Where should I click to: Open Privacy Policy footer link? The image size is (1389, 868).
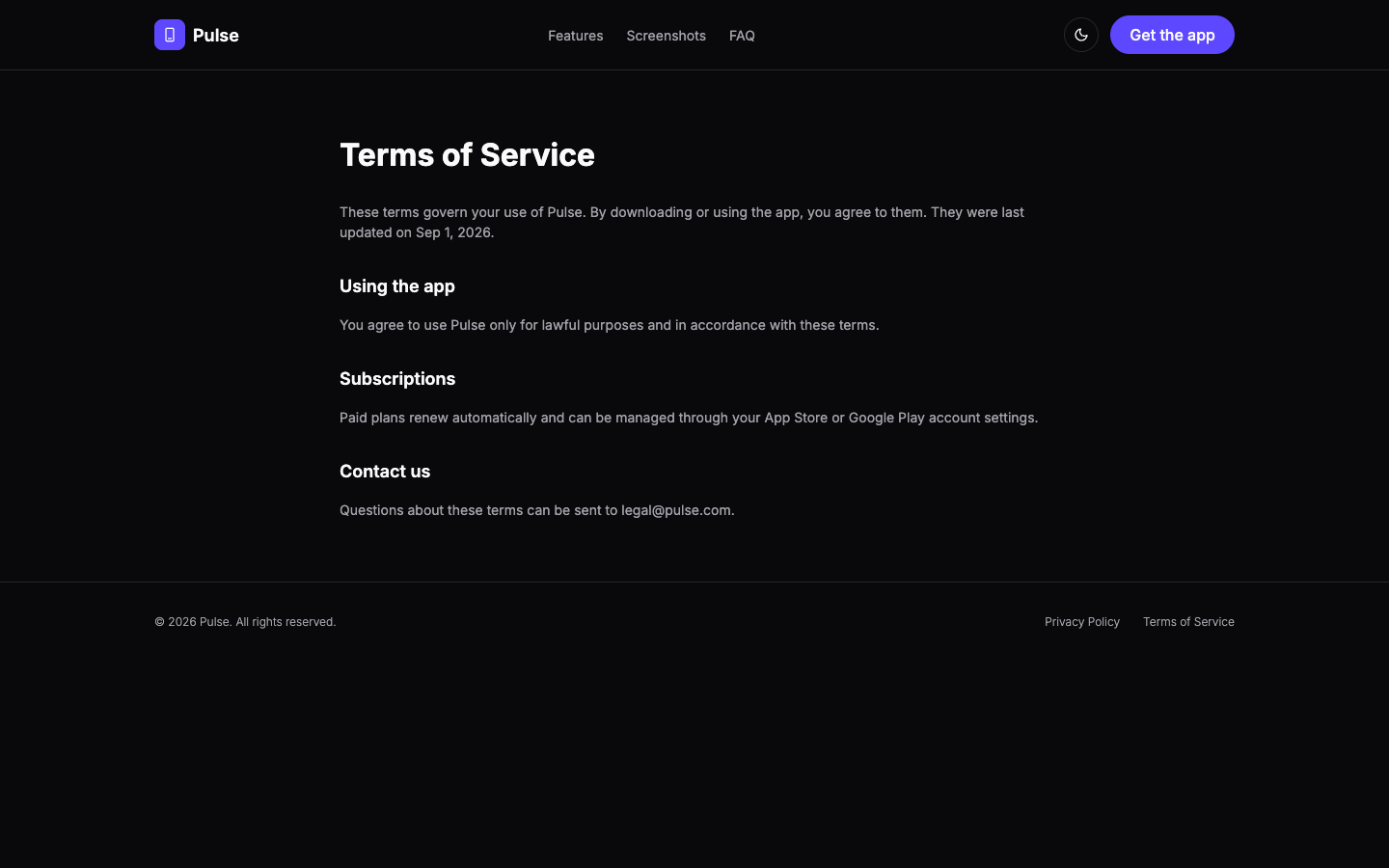click(x=1082, y=622)
